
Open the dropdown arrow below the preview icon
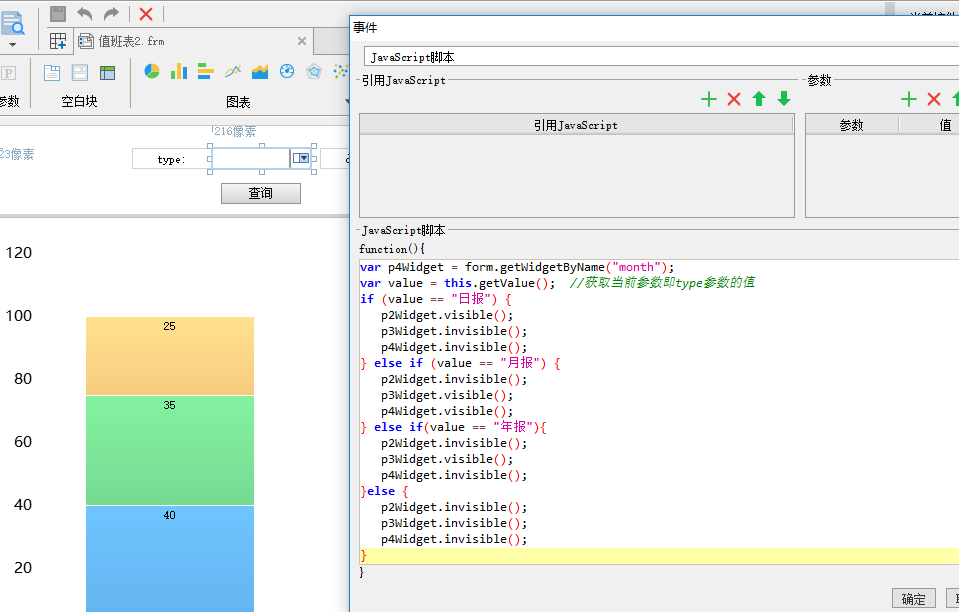(12, 45)
